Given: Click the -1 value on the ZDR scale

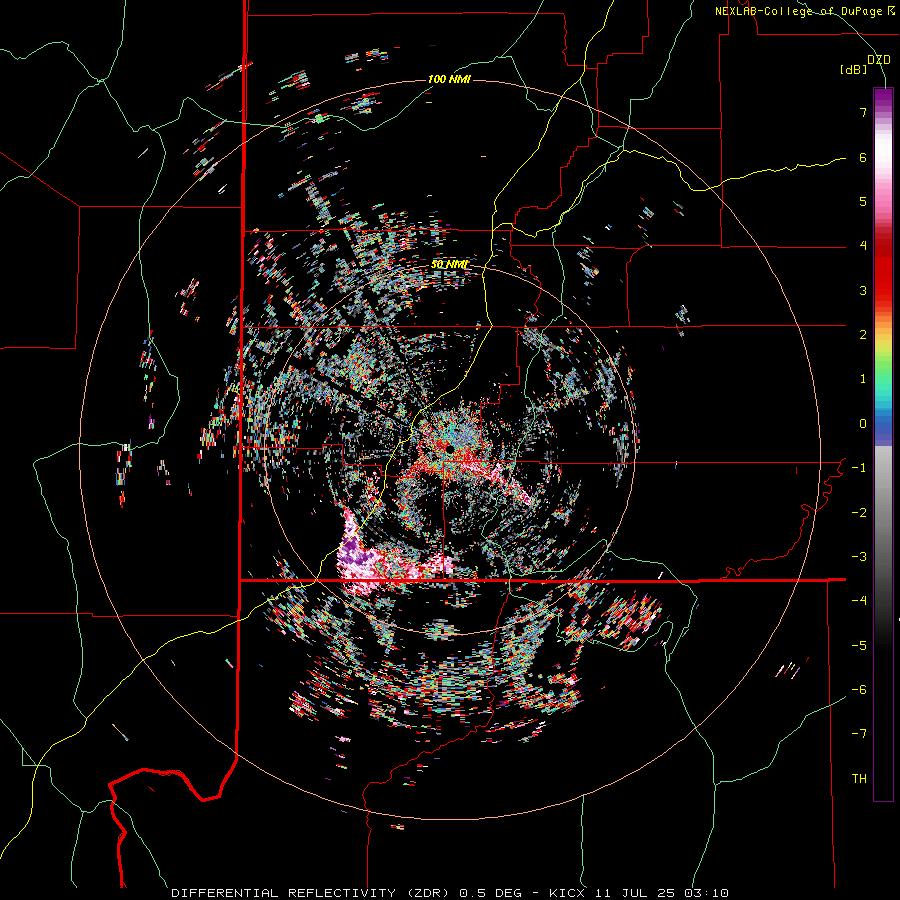Looking at the screenshot, I should 859,468.
